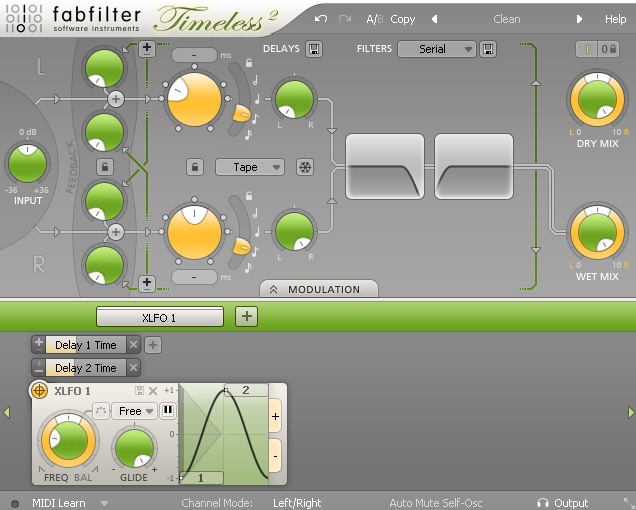Open the Clean preset menu

coord(507,19)
